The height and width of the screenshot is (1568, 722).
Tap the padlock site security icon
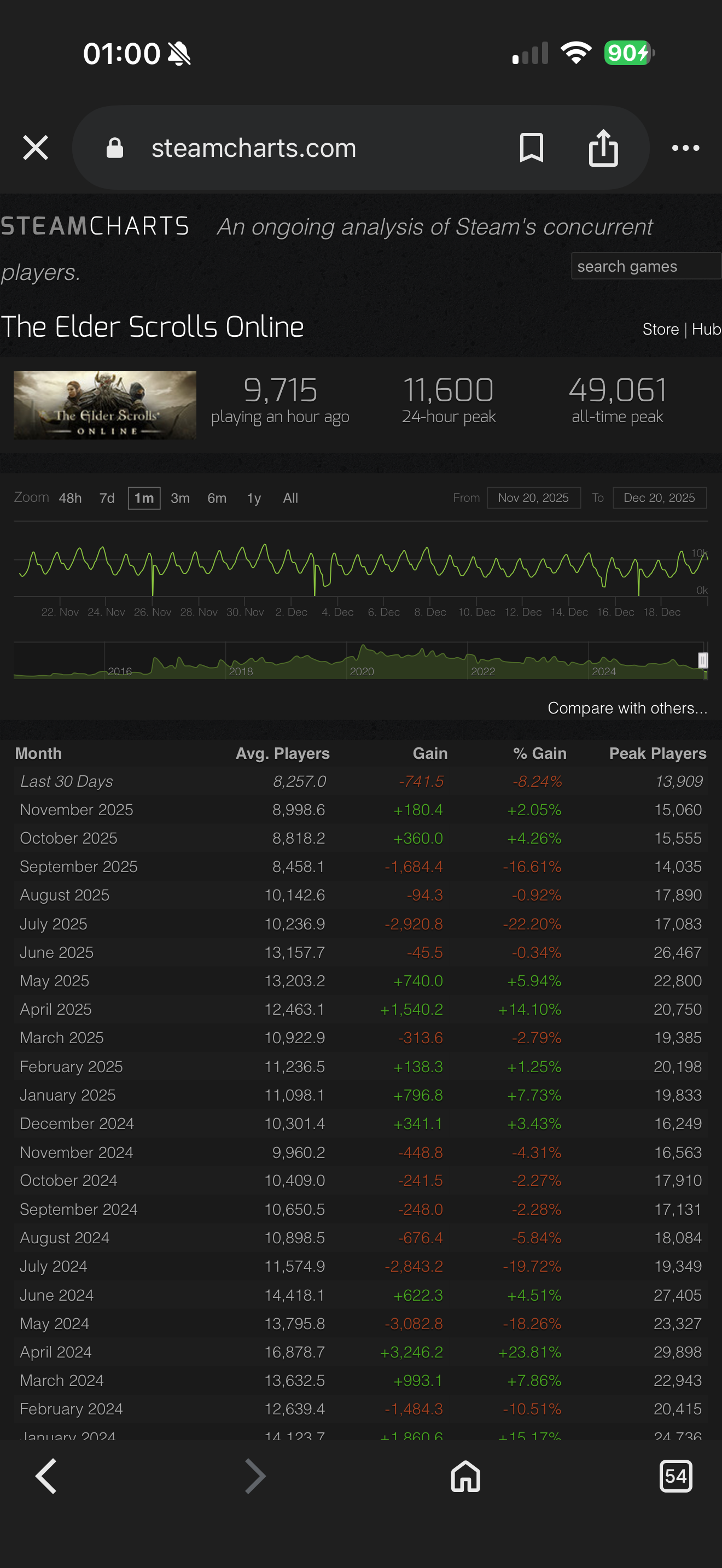pos(115,148)
